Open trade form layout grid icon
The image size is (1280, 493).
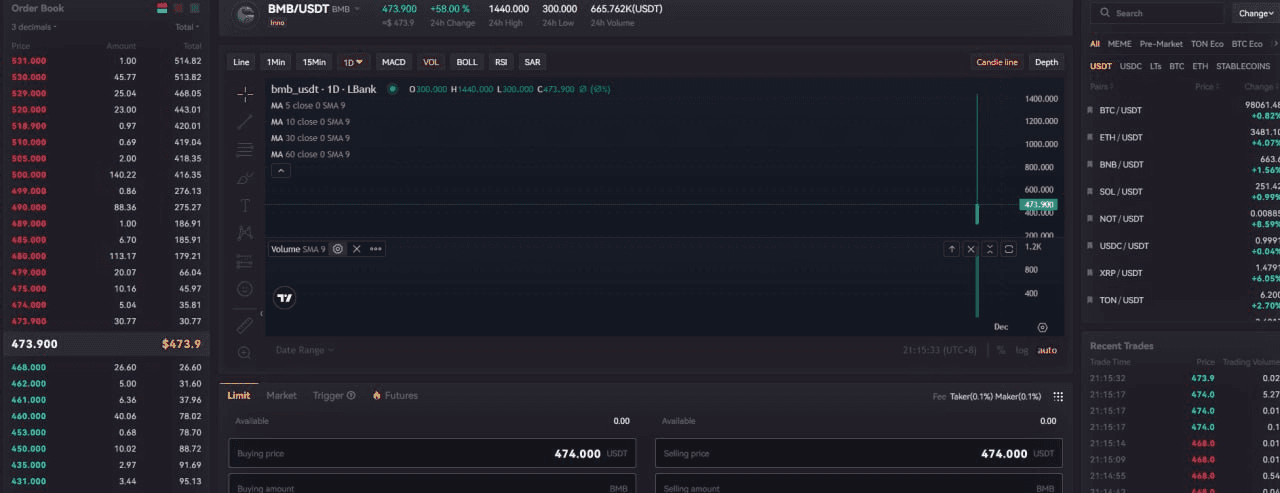(x=1058, y=396)
